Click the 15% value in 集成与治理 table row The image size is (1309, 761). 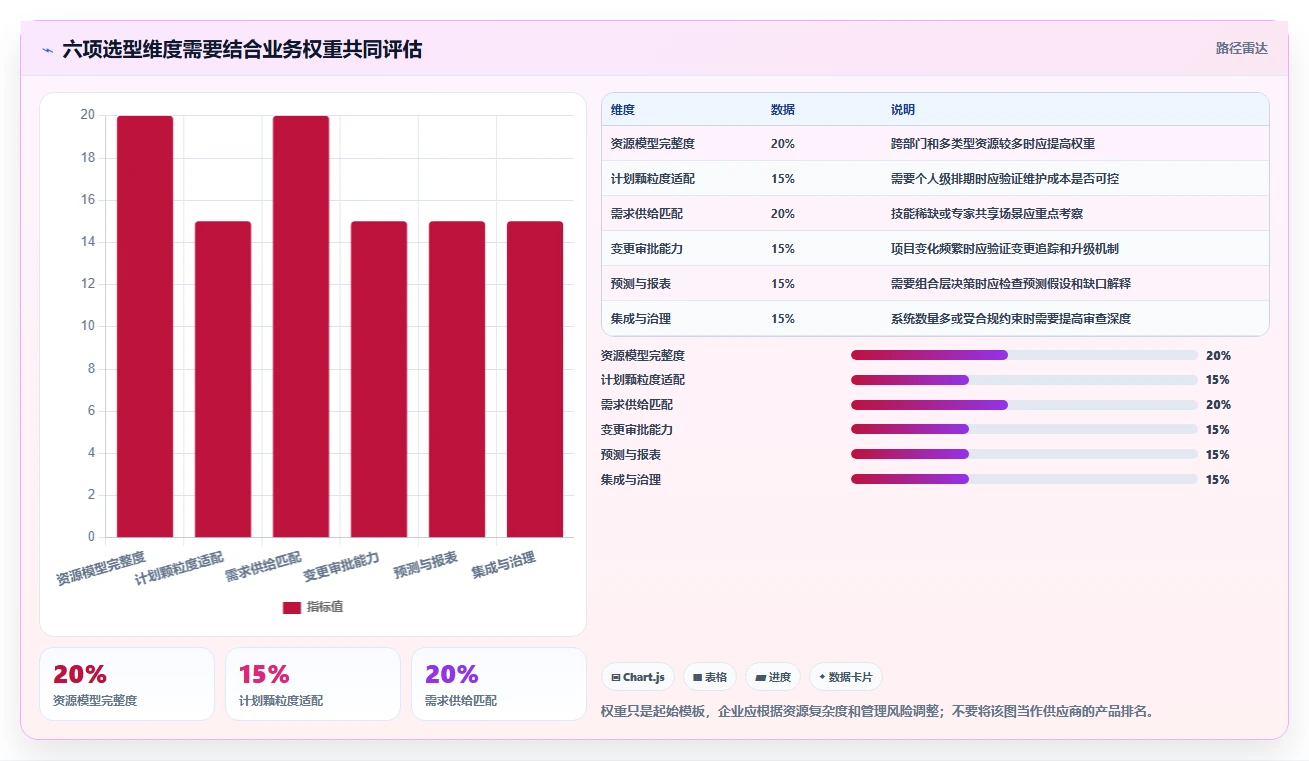click(x=783, y=319)
